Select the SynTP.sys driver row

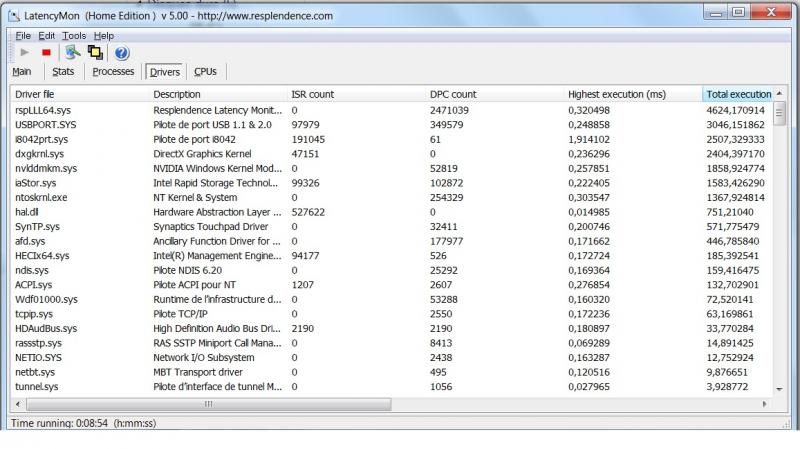pos(392,227)
